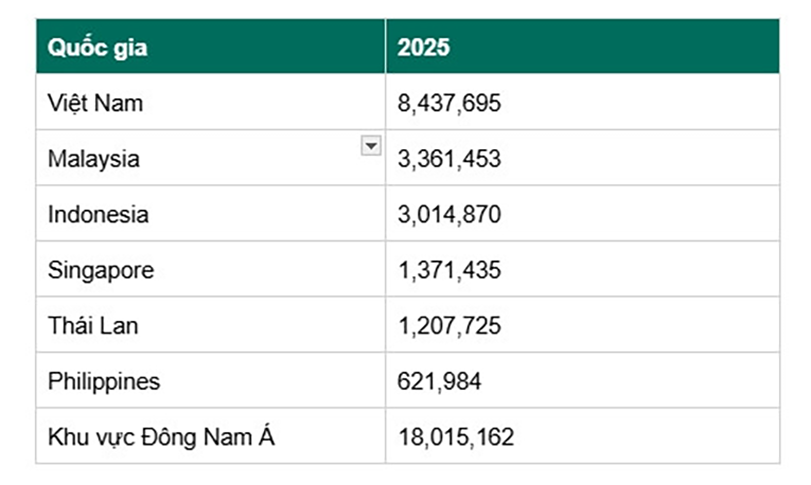The image size is (811, 485).
Task: Click the value 1,207,725
Action: pyautogui.click(x=449, y=326)
